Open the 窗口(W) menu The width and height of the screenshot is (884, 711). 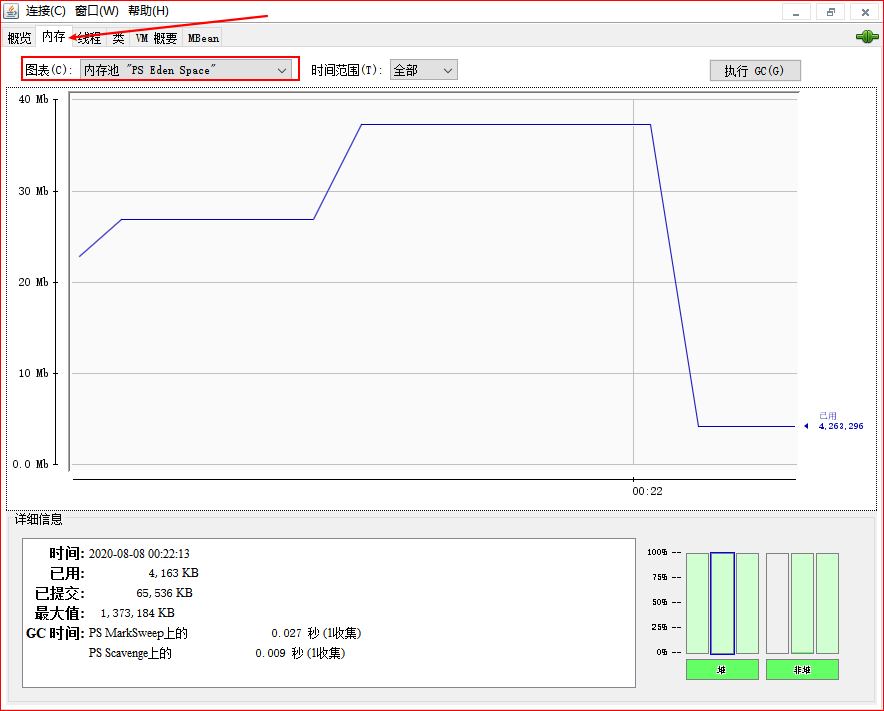(x=97, y=11)
